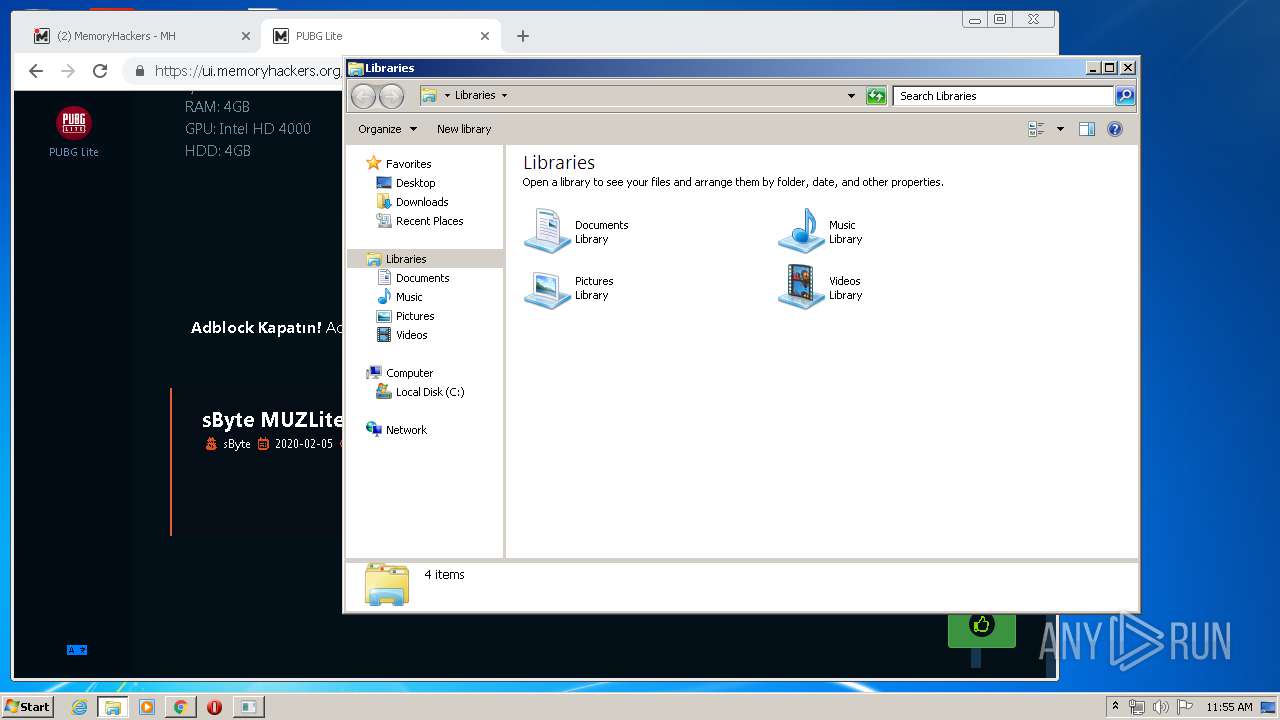Switch to the MemoryHackers - MH tab
The image size is (1280, 720).
click(140, 36)
